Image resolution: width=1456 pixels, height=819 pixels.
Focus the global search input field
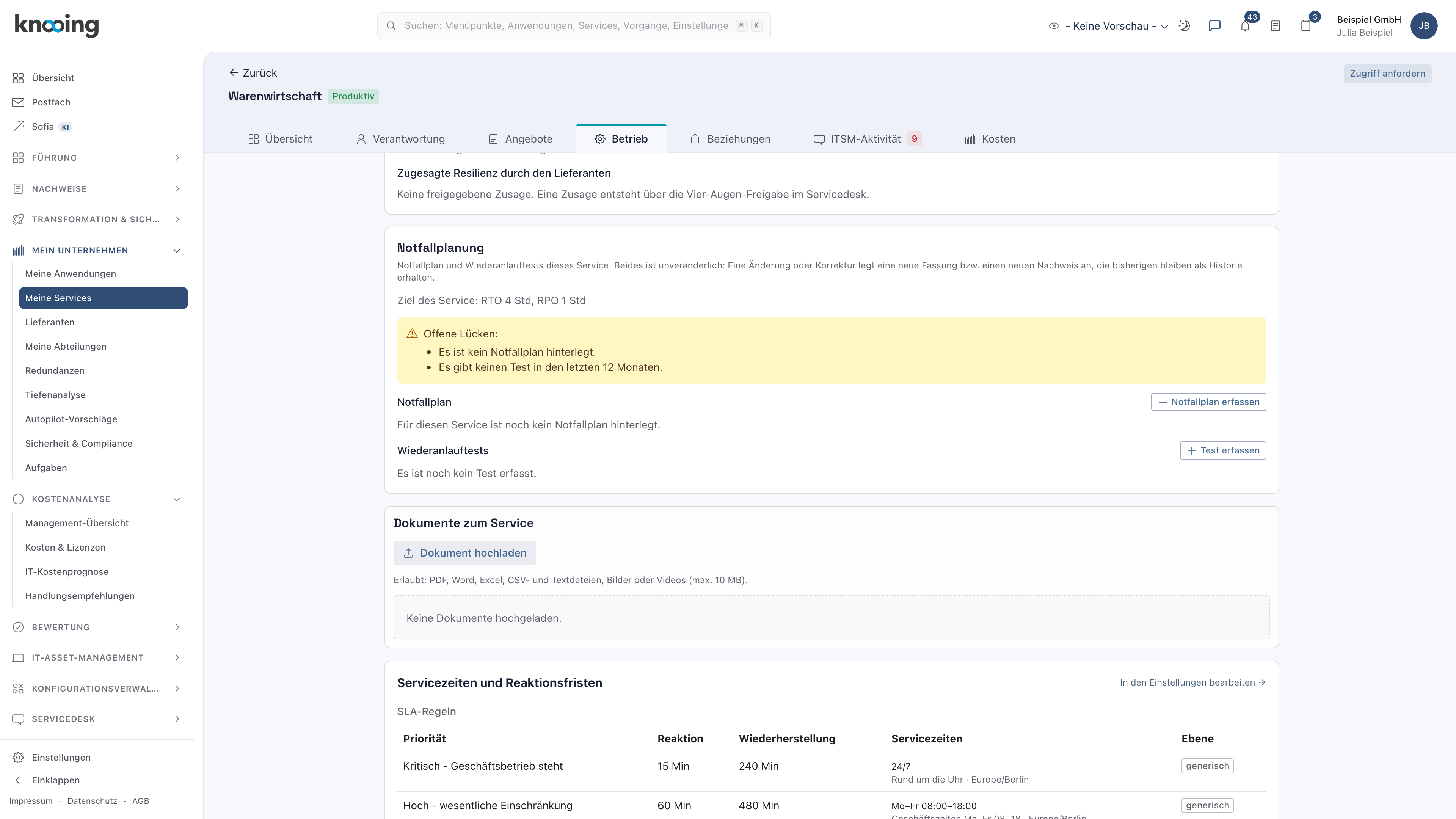574,26
